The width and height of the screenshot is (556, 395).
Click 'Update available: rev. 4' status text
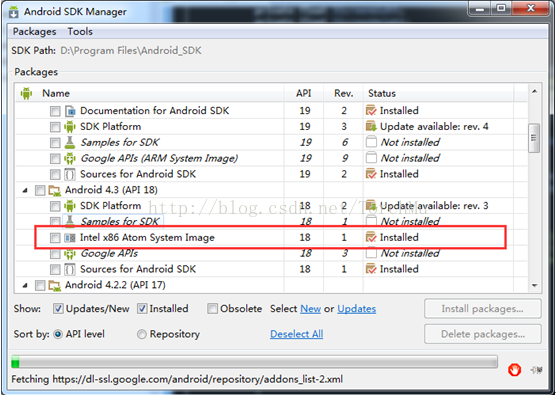tap(434, 127)
